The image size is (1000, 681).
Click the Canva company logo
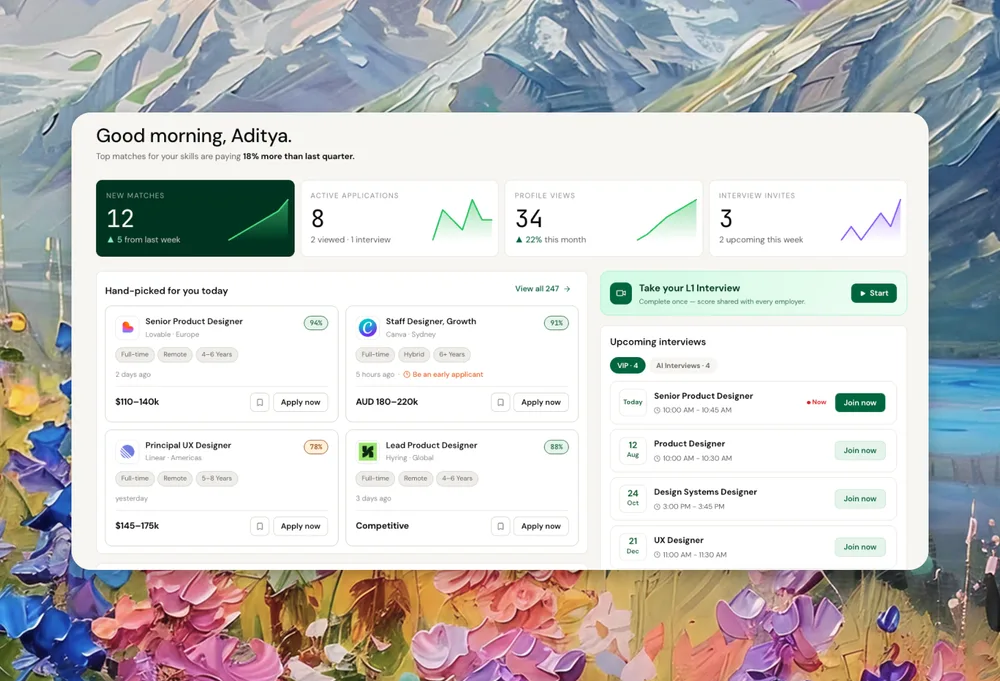pyautogui.click(x=367, y=327)
